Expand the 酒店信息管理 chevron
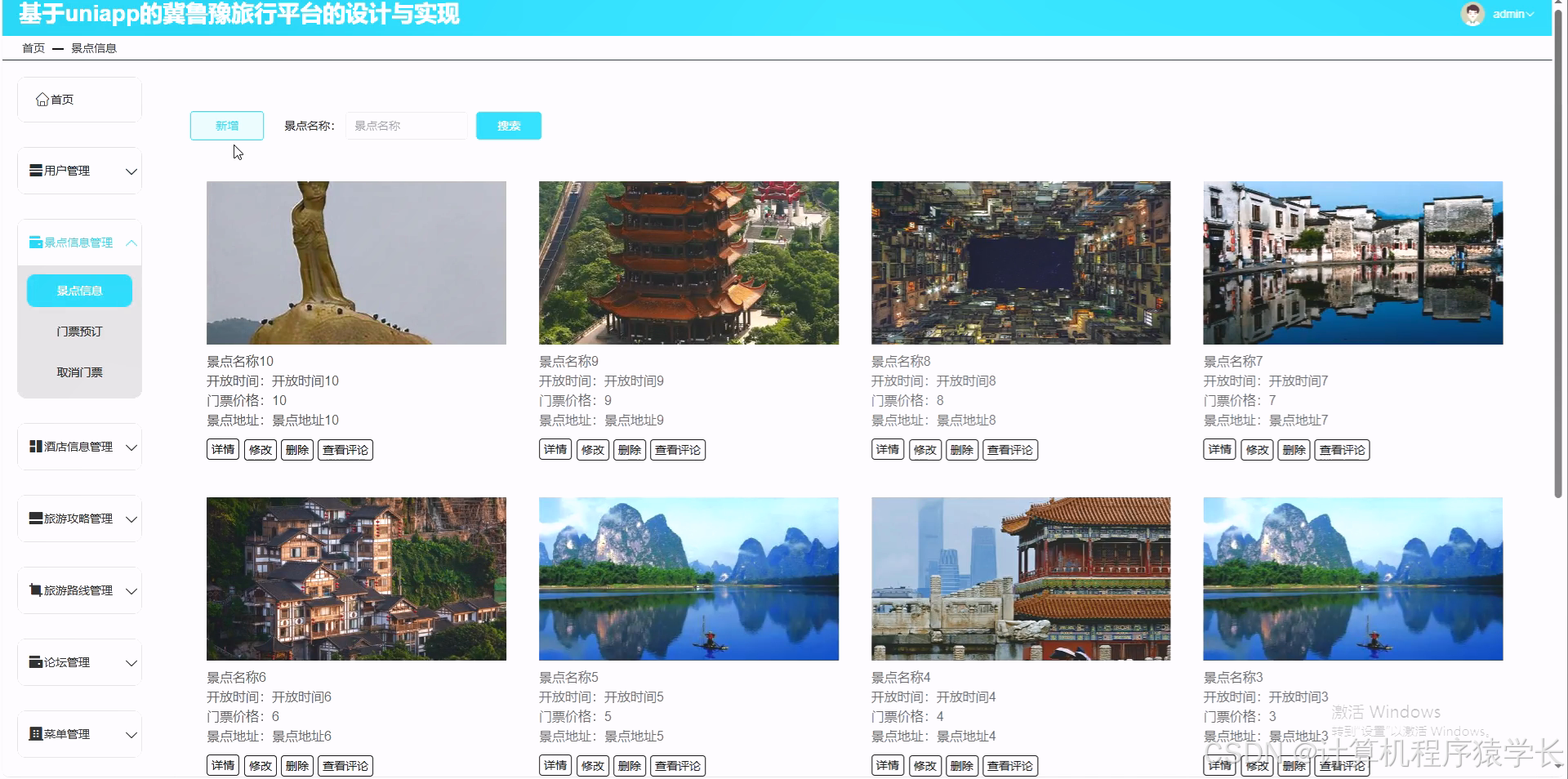Viewport: 1568px width, 779px height. click(131, 447)
